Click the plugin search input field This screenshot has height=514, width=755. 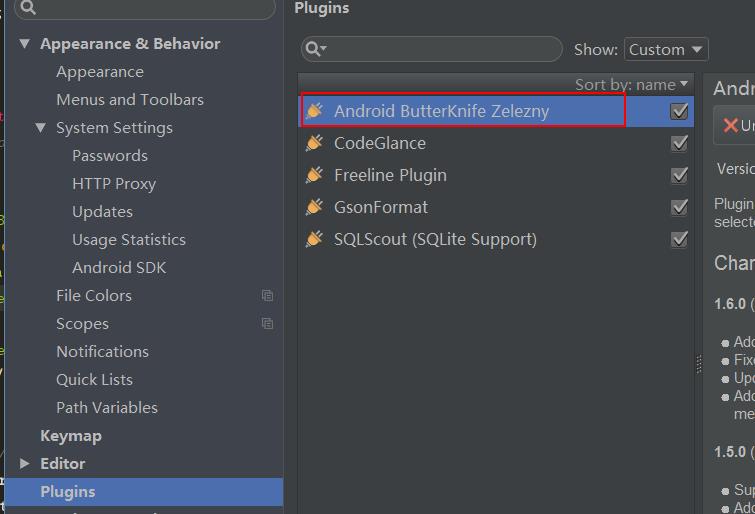[x=440, y=49]
